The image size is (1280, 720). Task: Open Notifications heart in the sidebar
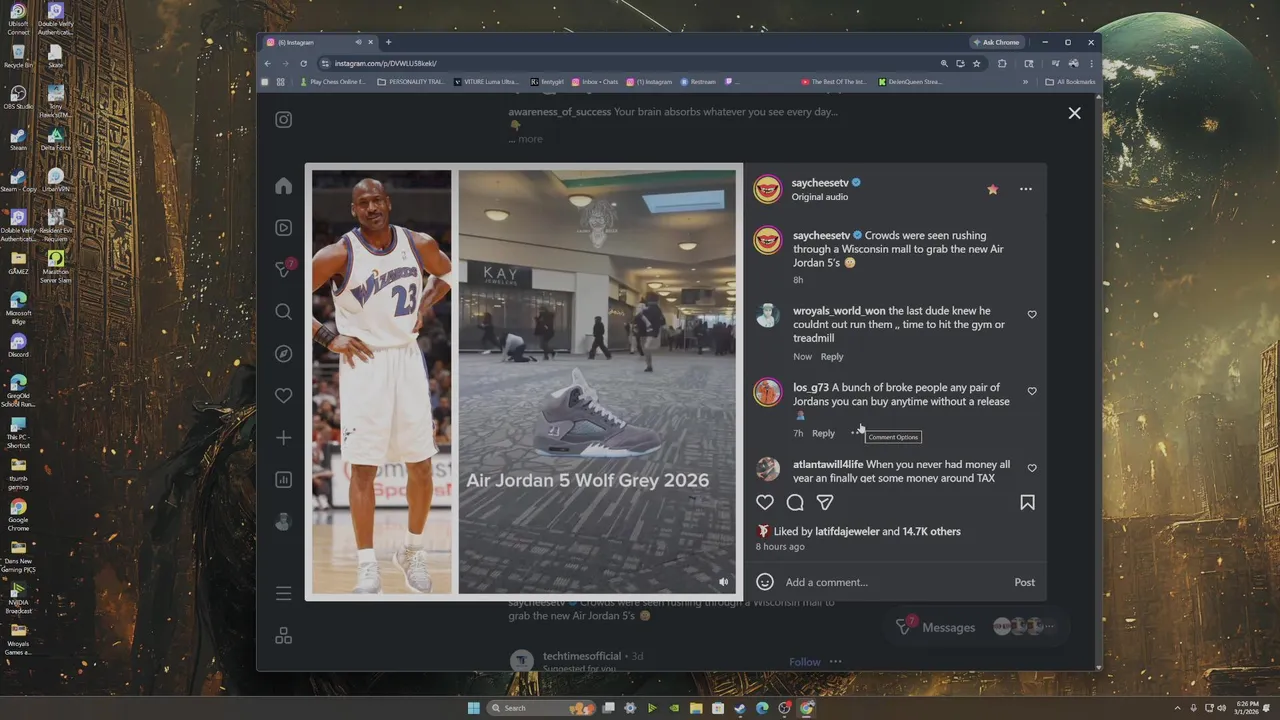(284, 396)
